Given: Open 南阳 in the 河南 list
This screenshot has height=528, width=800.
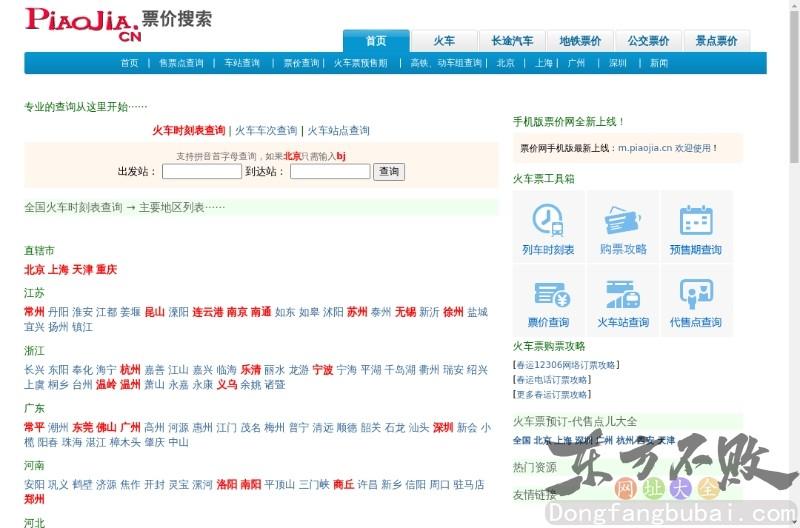Looking at the screenshot, I should click(x=251, y=485).
